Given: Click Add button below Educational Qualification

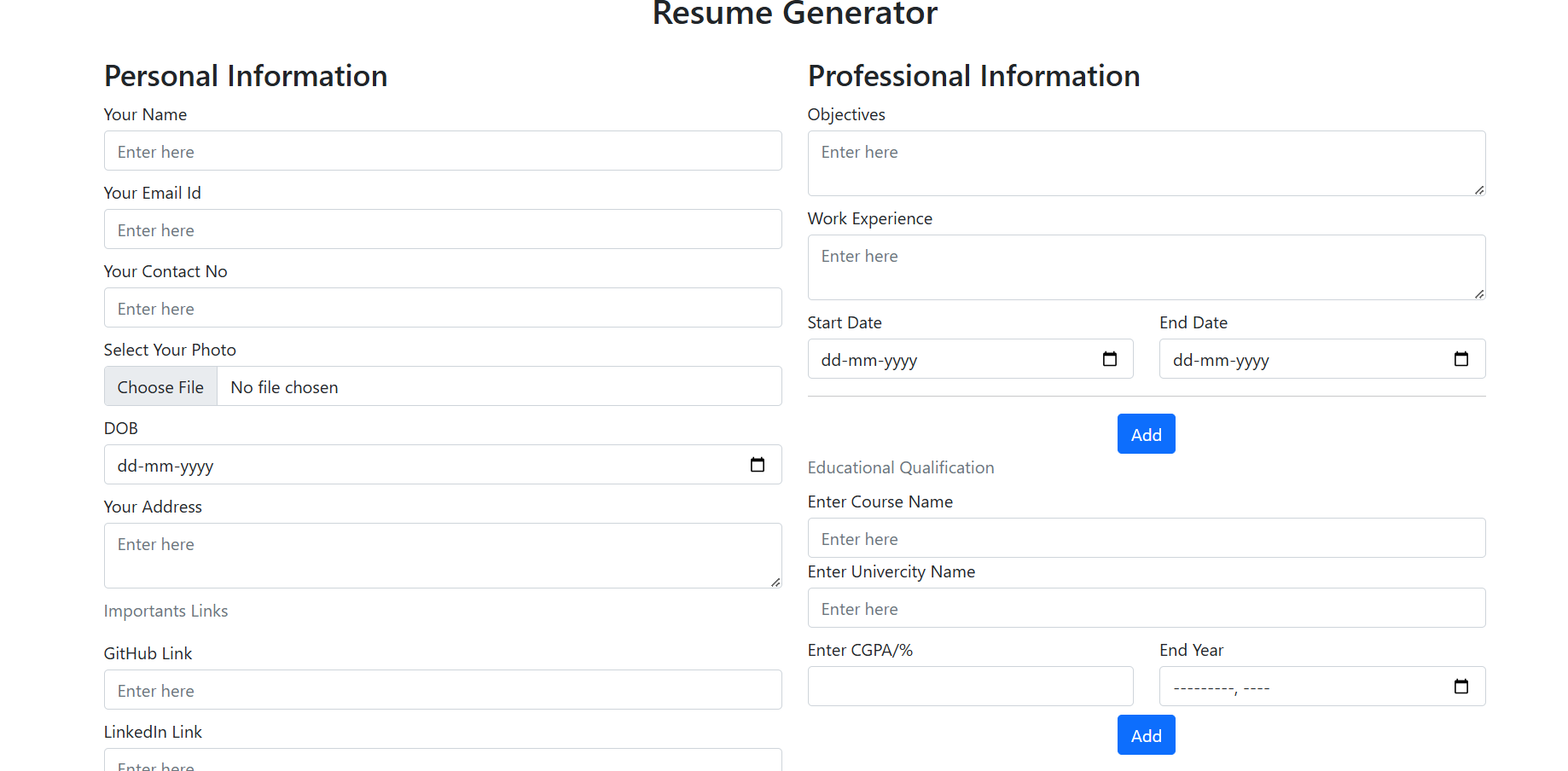Looking at the screenshot, I should pos(1146,735).
